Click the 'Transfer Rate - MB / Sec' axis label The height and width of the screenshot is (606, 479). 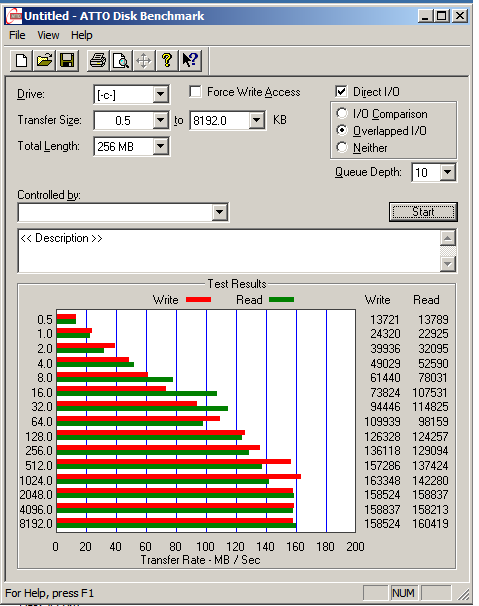[x=200, y=560]
